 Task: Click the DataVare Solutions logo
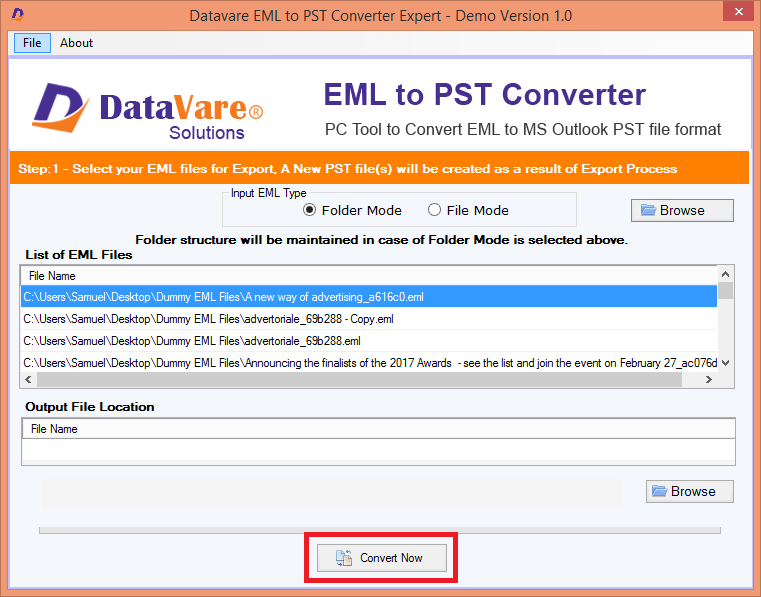click(x=148, y=112)
